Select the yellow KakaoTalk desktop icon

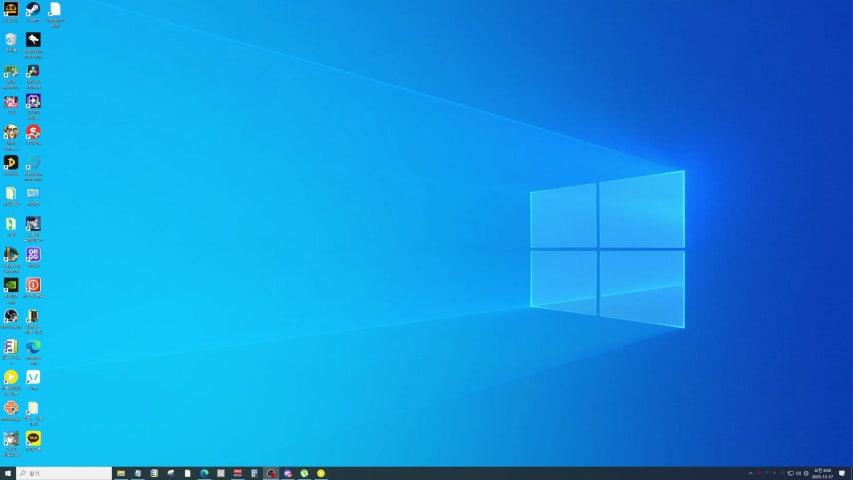pos(33,438)
